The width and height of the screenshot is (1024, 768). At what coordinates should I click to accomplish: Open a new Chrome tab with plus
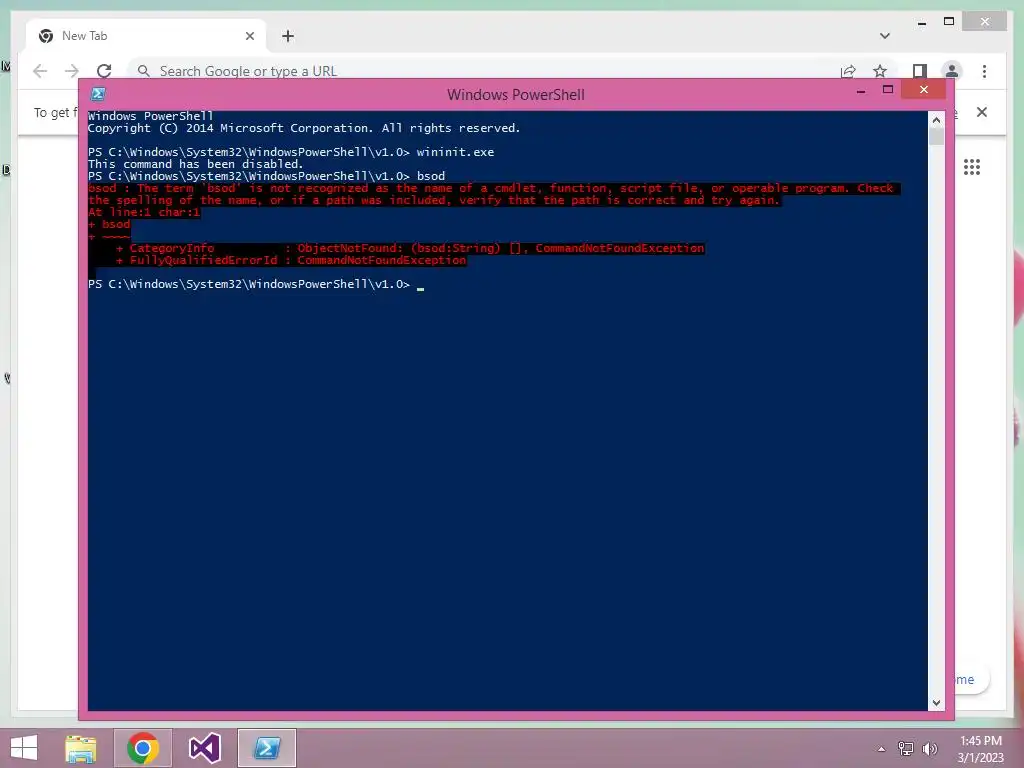[x=288, y=36]
